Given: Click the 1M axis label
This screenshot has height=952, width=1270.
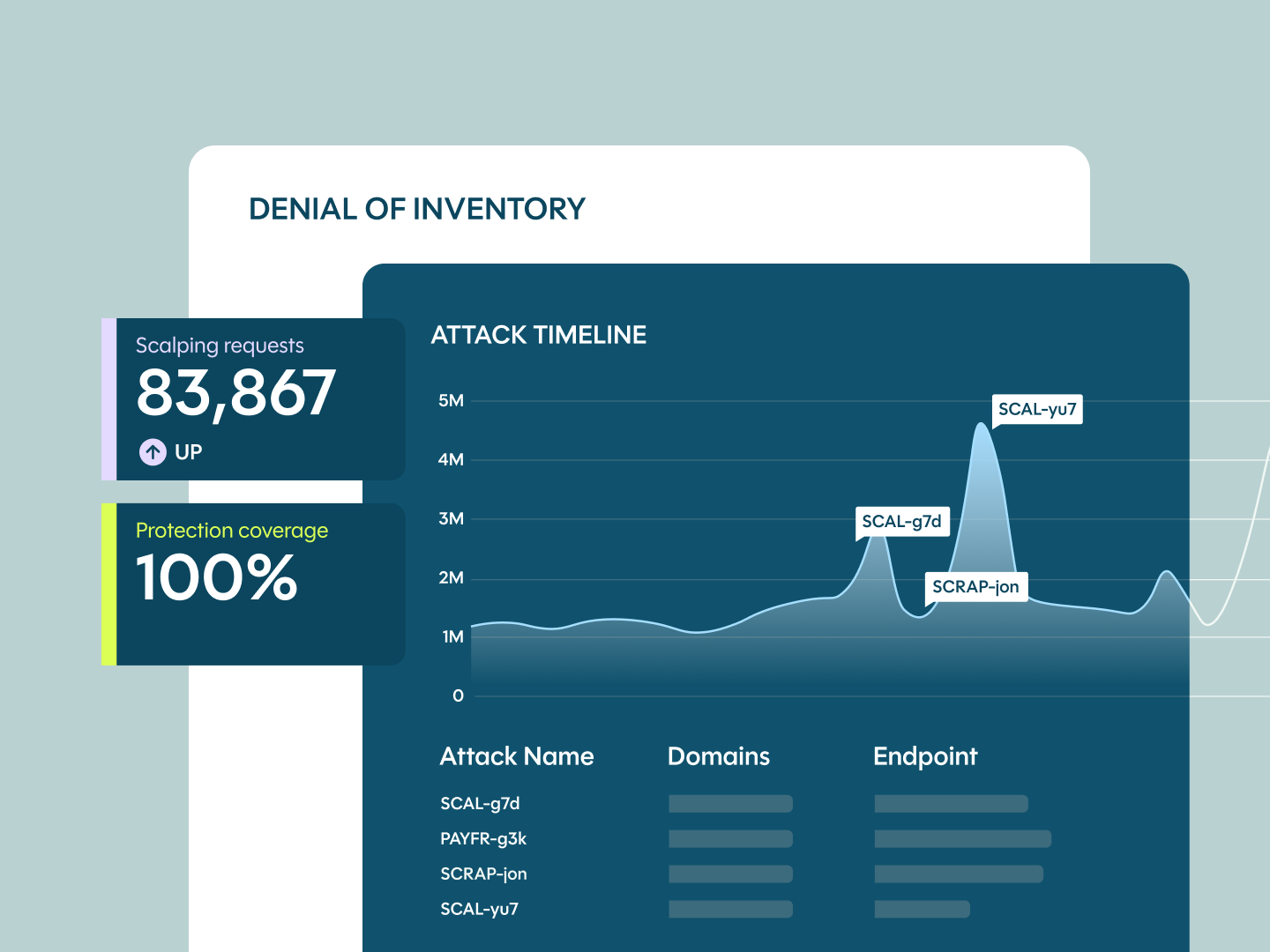Looking at the screenshot, I should pos(452,637).
